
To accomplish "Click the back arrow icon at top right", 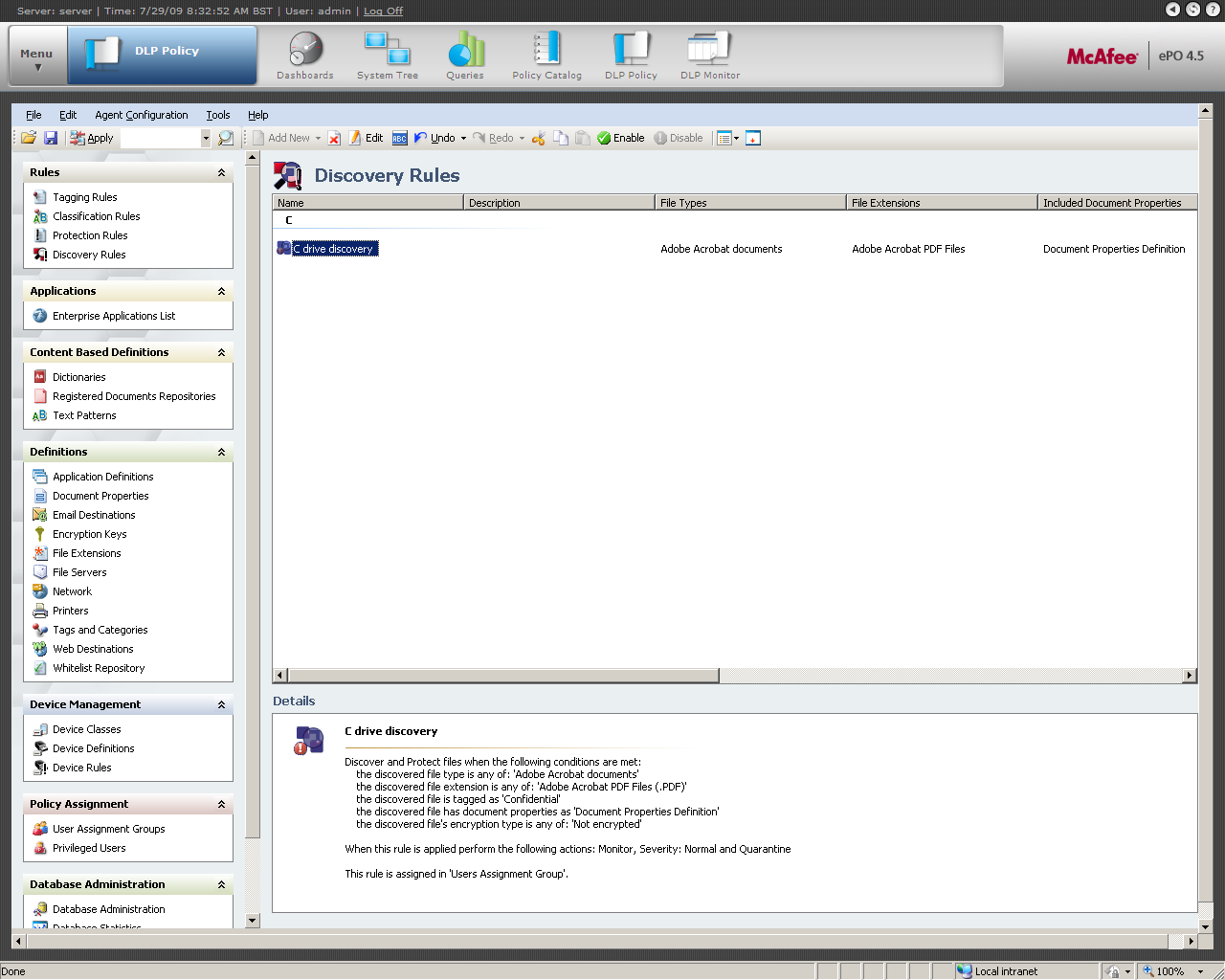I will pos(1172,10).
